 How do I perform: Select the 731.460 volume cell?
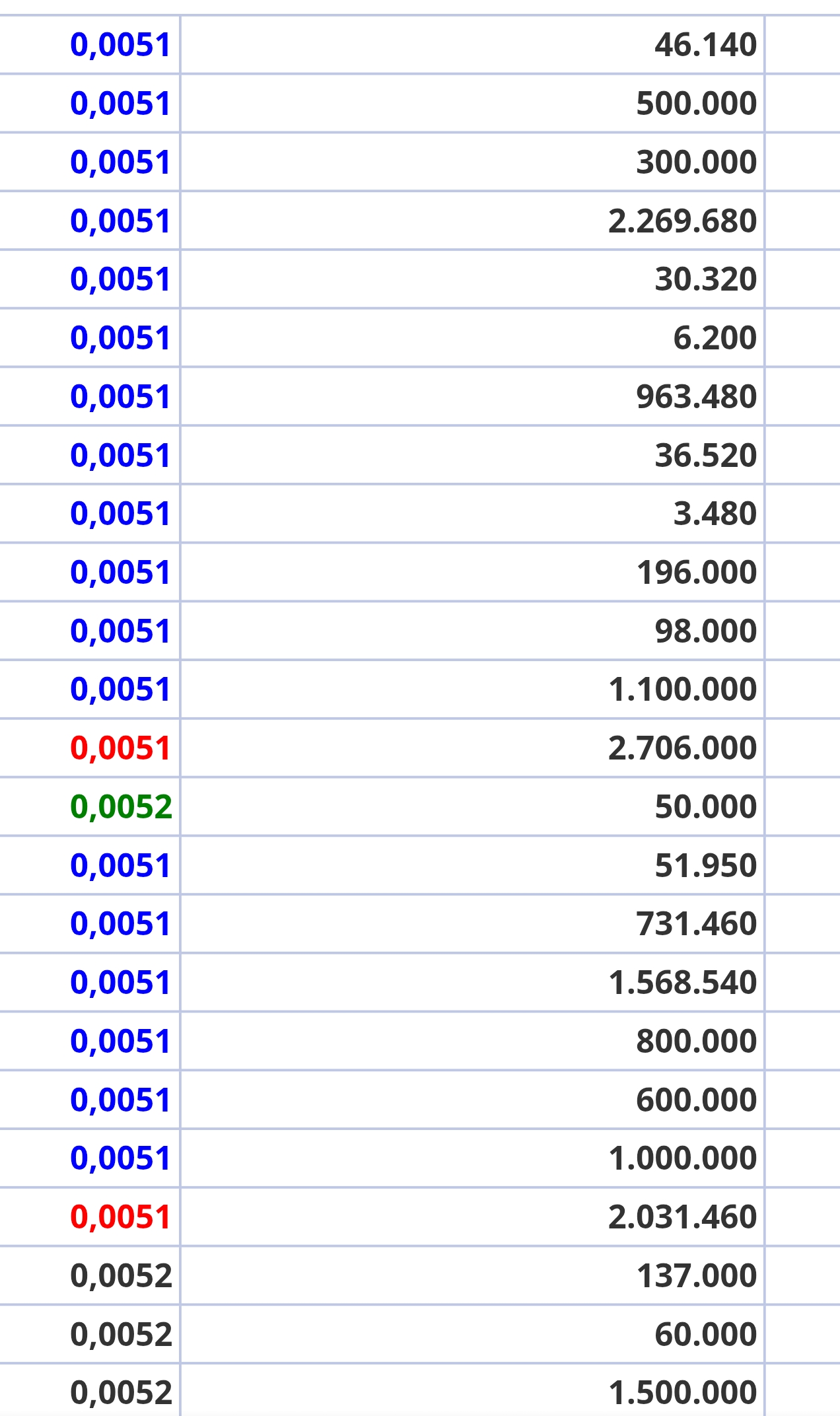point(472,924)
